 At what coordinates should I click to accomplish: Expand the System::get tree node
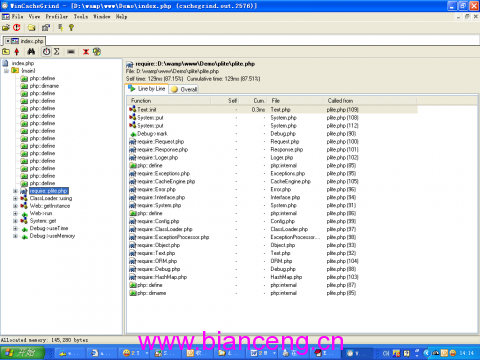(x=15, y=221)
